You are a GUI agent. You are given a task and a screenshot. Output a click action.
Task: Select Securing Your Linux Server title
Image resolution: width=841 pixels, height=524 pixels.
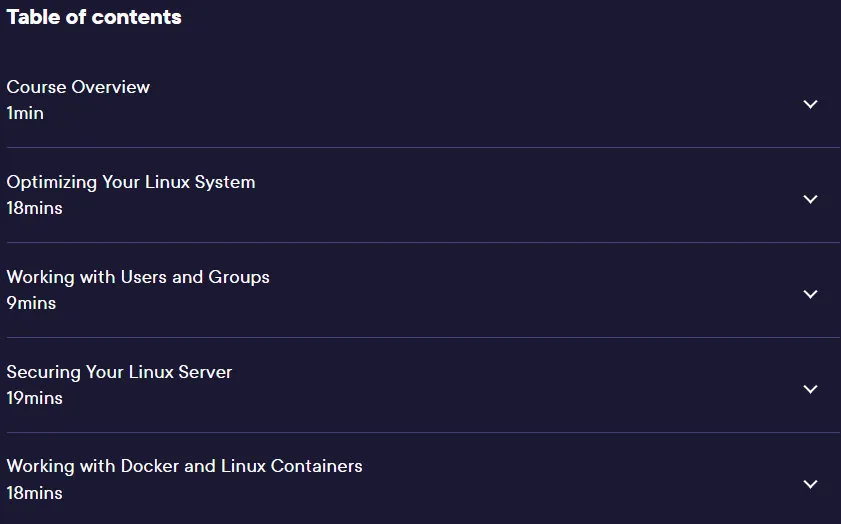[119, 372]
